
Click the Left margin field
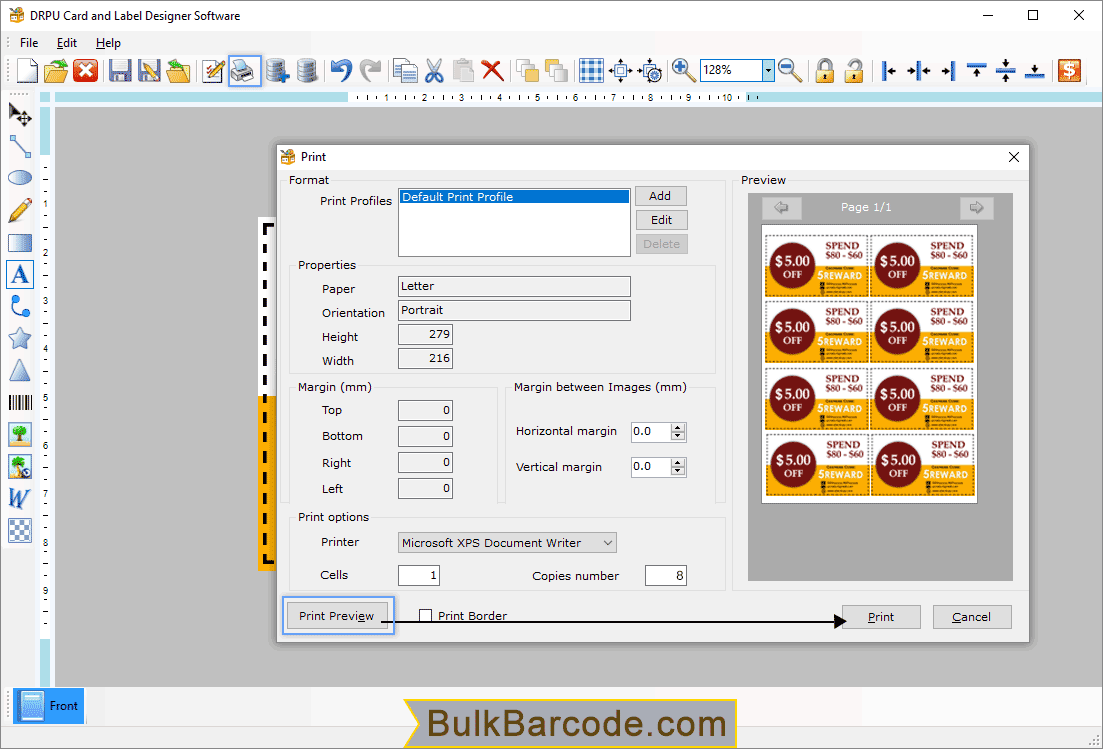click(x=425, y=488)
